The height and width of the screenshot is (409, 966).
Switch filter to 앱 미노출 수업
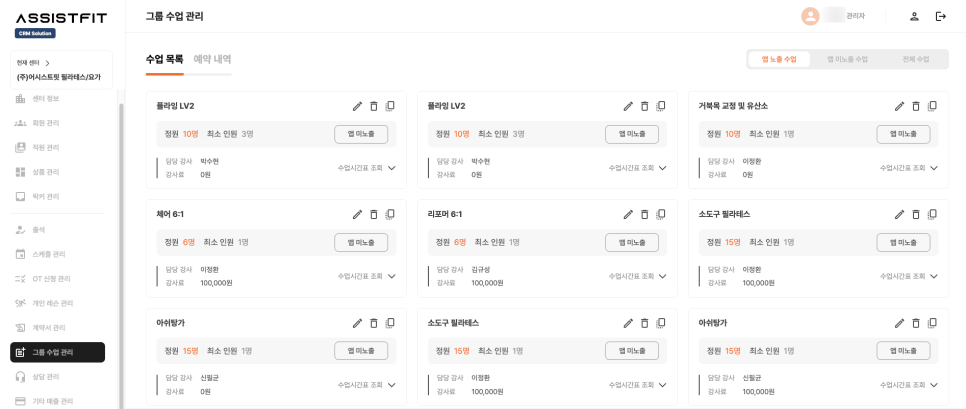(847, 59)
